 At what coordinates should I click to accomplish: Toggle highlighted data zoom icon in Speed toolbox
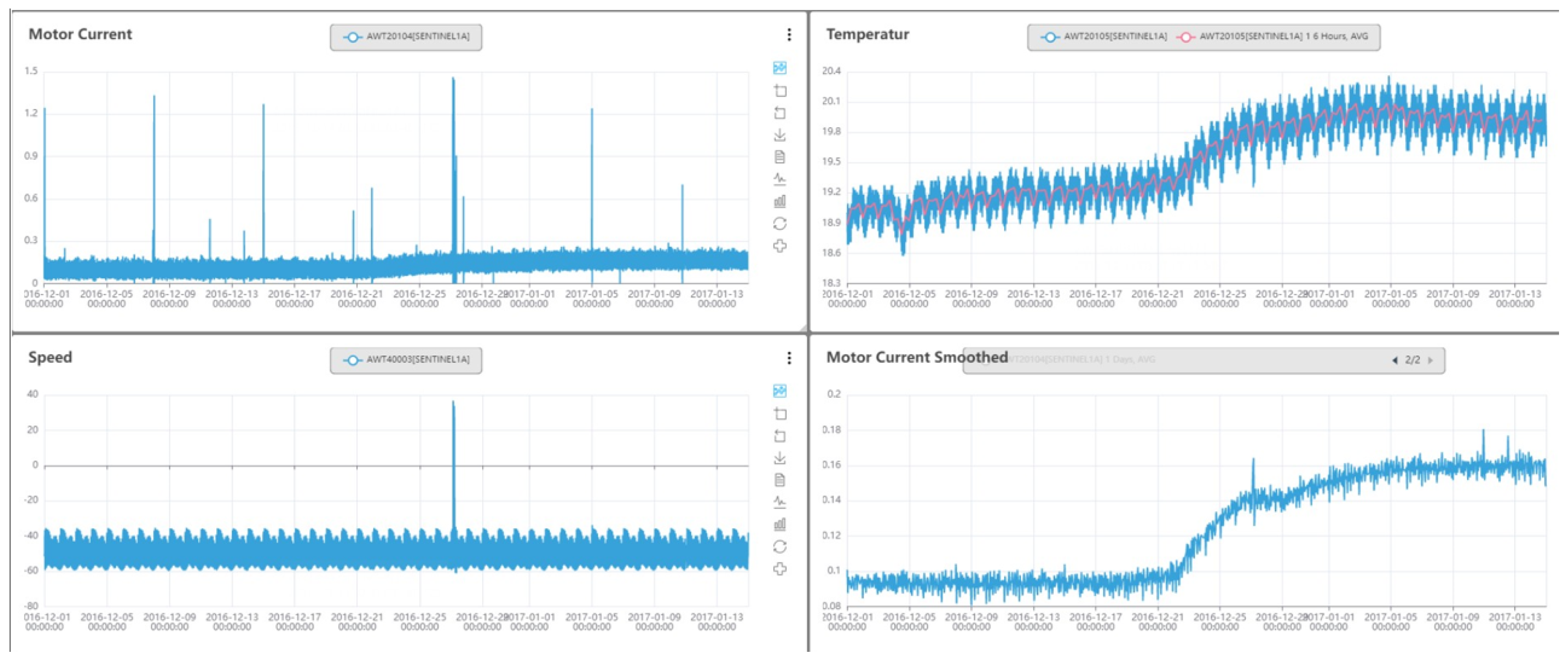(x=780, y=391)
